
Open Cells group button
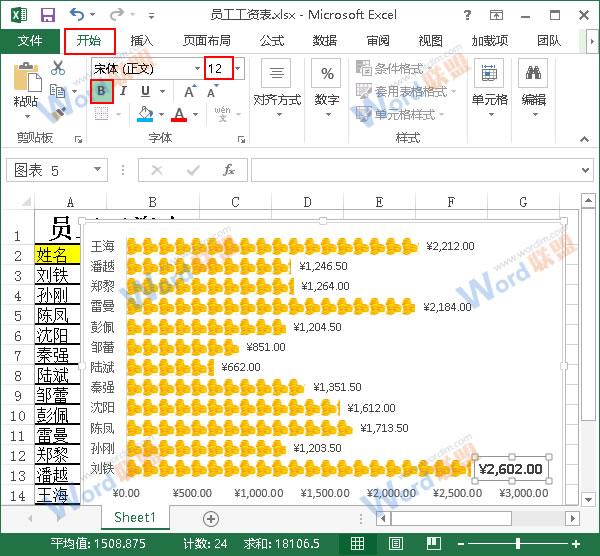[489, 89]
